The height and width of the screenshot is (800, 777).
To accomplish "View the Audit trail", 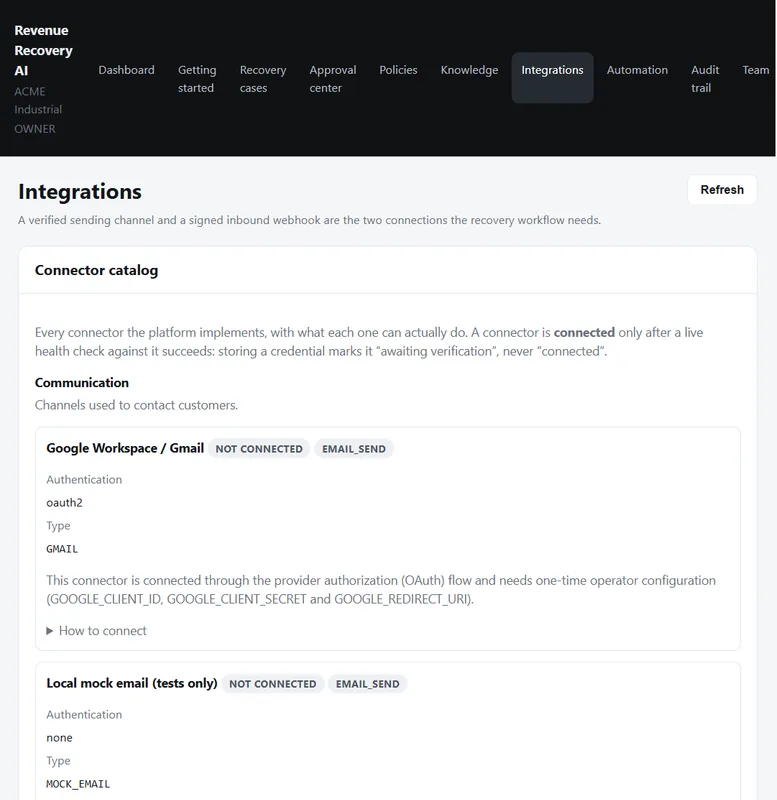I will click(x=705, y=79).
